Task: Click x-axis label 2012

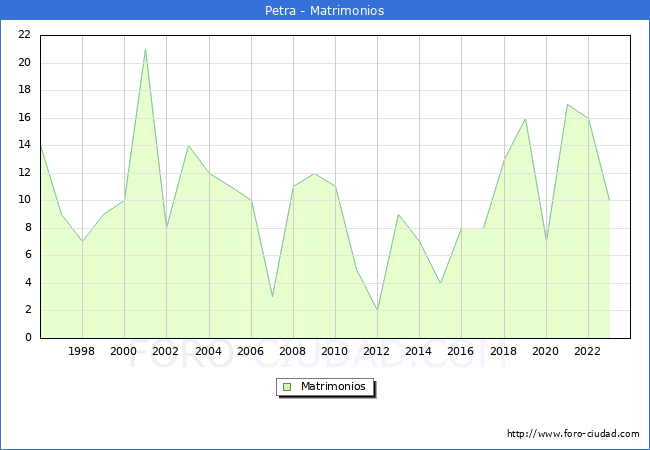Action: point(376,351)
